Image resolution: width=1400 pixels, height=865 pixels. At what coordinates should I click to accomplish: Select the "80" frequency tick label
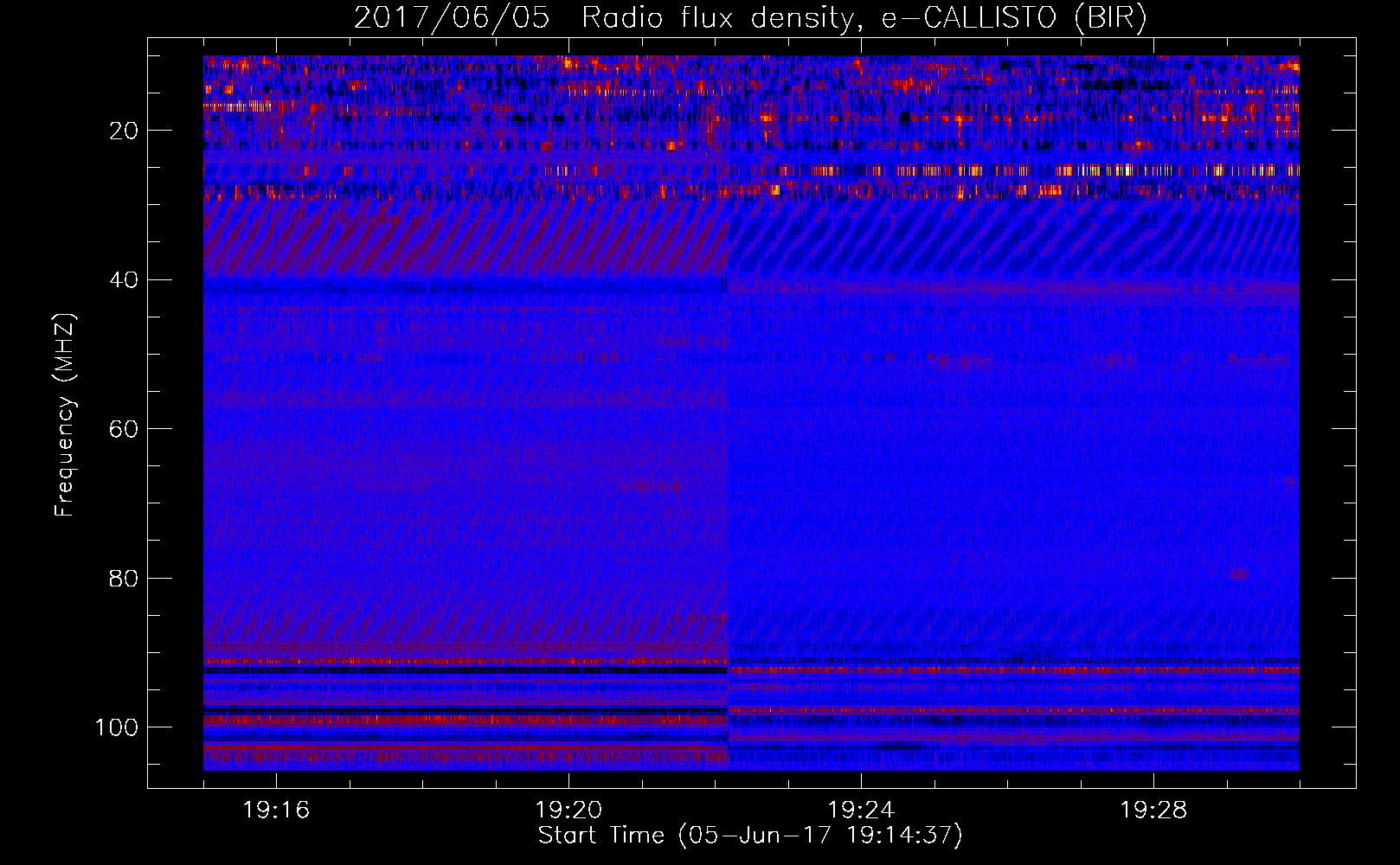pyautogui.click(x=124, y=578)
